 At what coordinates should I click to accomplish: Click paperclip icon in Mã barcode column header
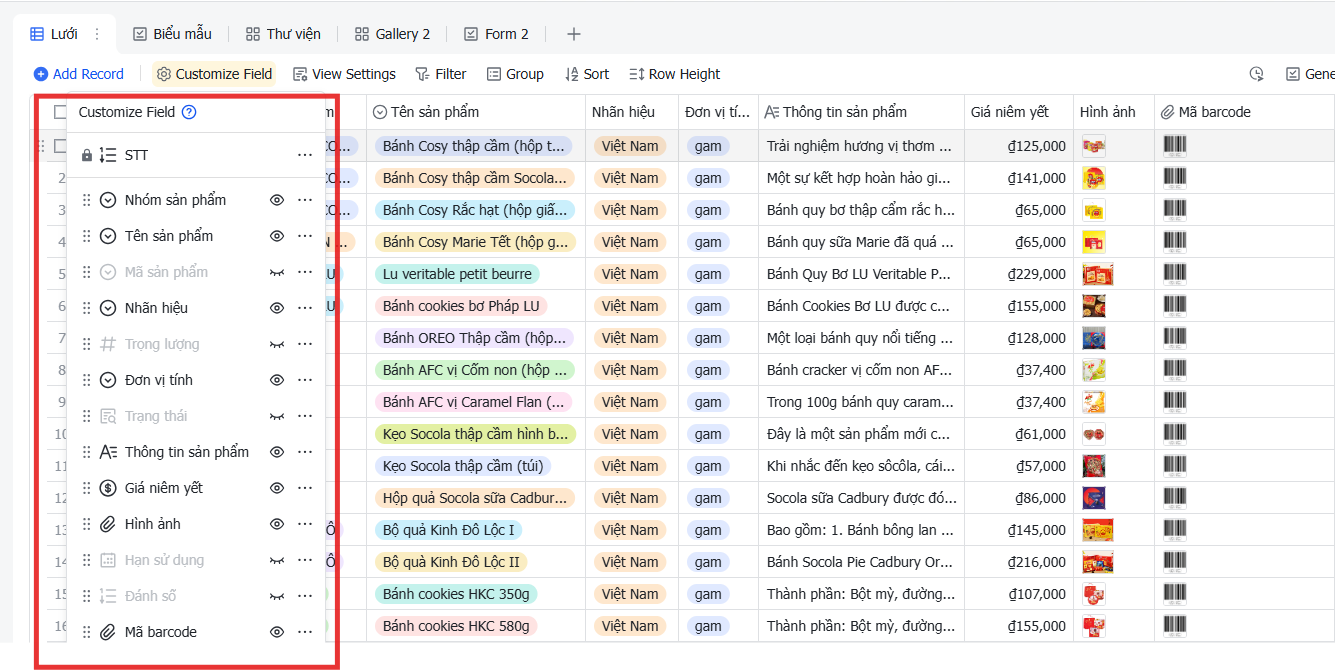point(1167,112)
